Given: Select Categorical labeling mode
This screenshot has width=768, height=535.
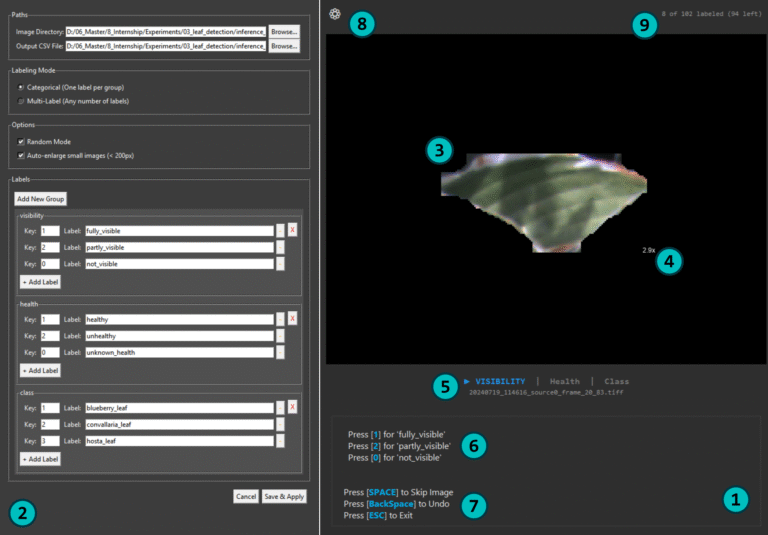Looking at the screenshot, I should click(x=22, y=88).
